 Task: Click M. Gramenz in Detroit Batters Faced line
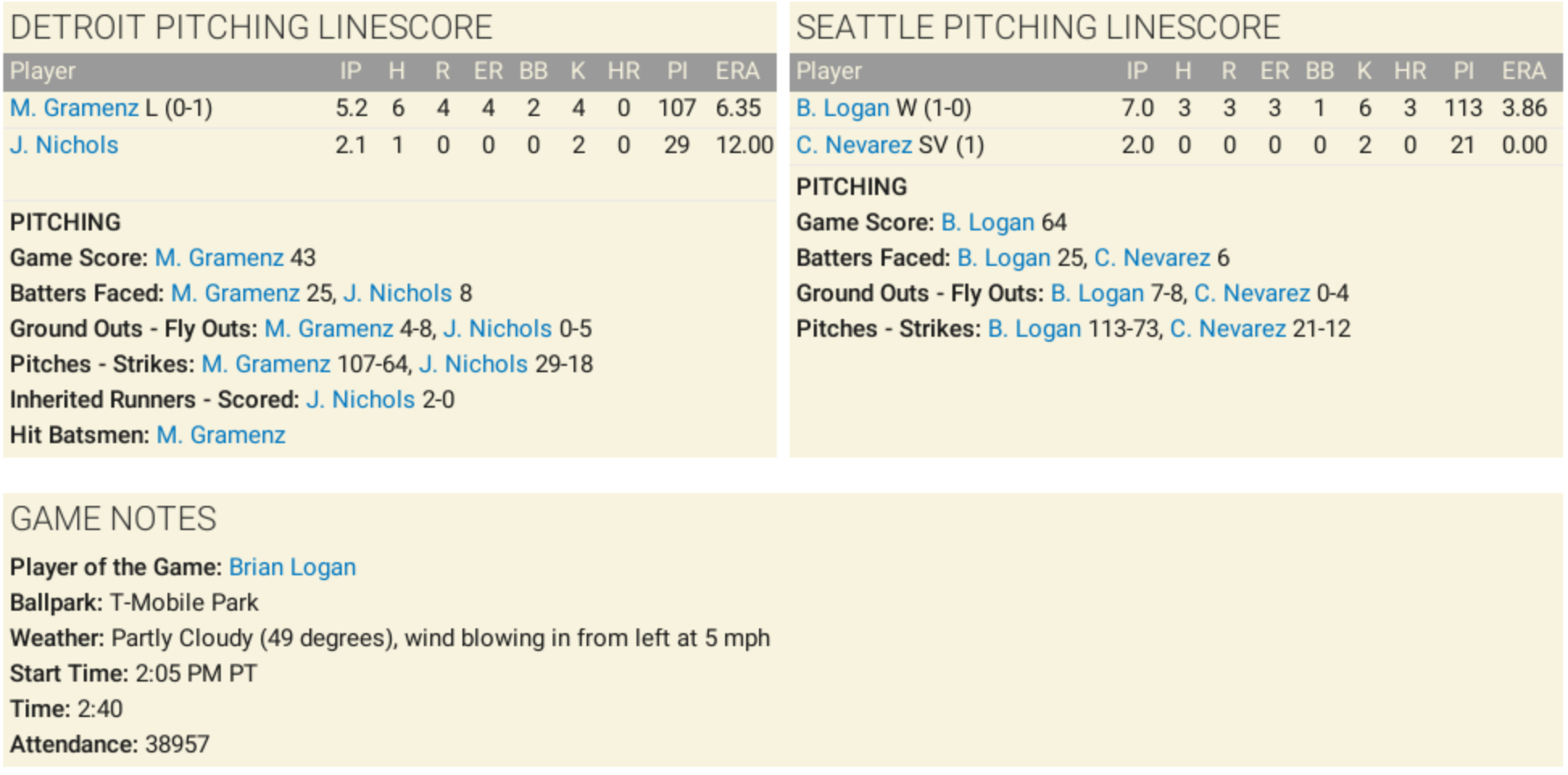click(x=235, y=293)
